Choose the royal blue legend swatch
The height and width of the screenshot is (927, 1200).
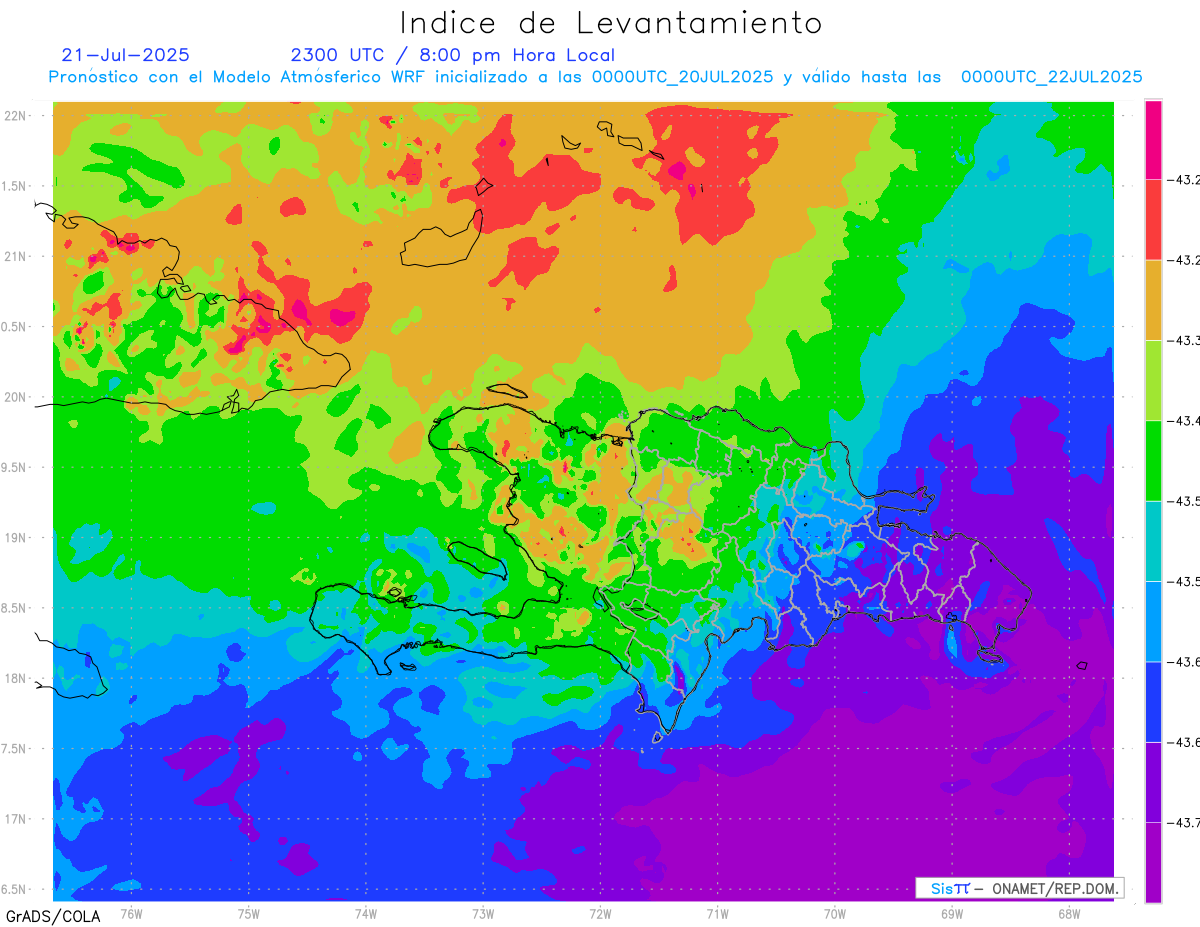coord(1153,701)
